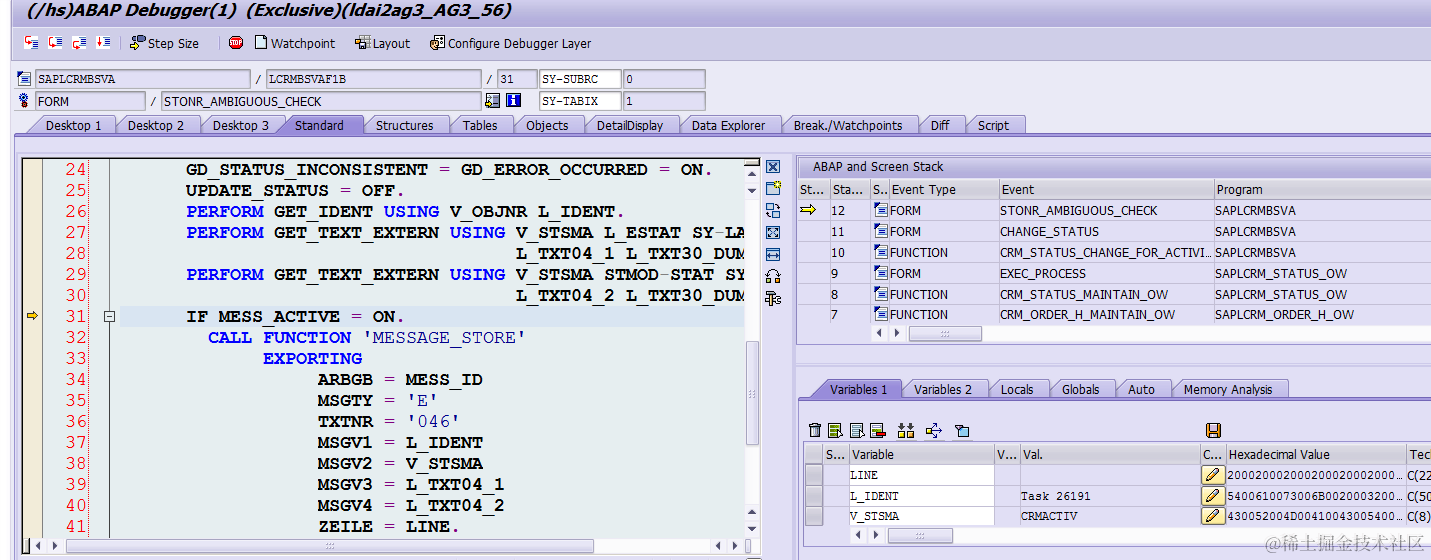This screenshot has width=1431, height=560.
Task: Open the DetailDisplay tab
Action: [630, 125]
